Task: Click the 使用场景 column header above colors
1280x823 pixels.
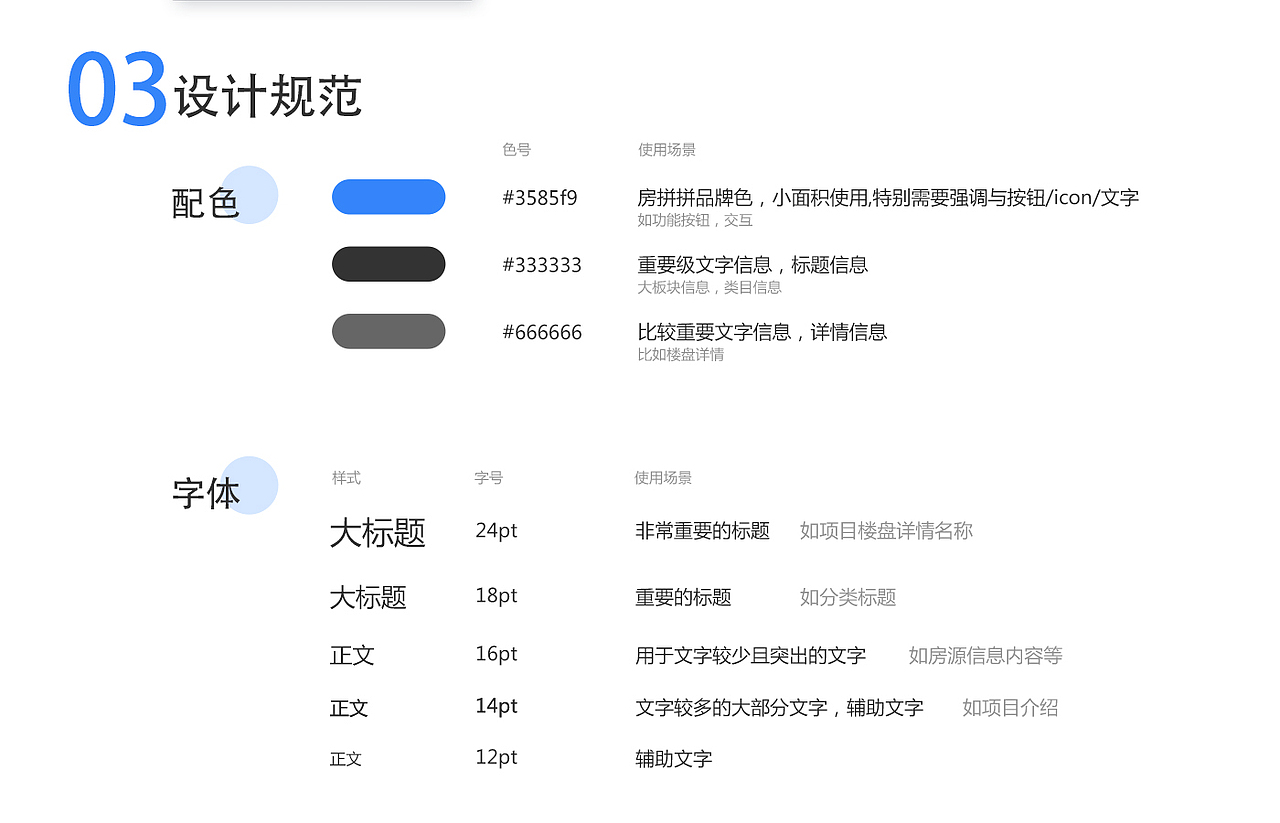Action: pyautogui.click(x=666, y=149)
